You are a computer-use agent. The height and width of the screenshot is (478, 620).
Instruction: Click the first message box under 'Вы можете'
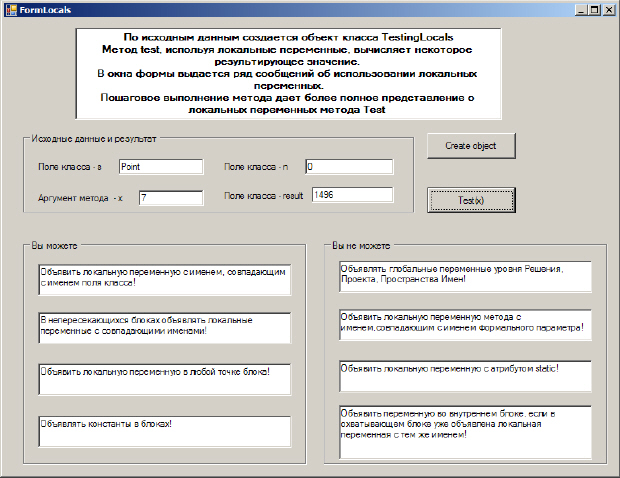coord(165,280)
